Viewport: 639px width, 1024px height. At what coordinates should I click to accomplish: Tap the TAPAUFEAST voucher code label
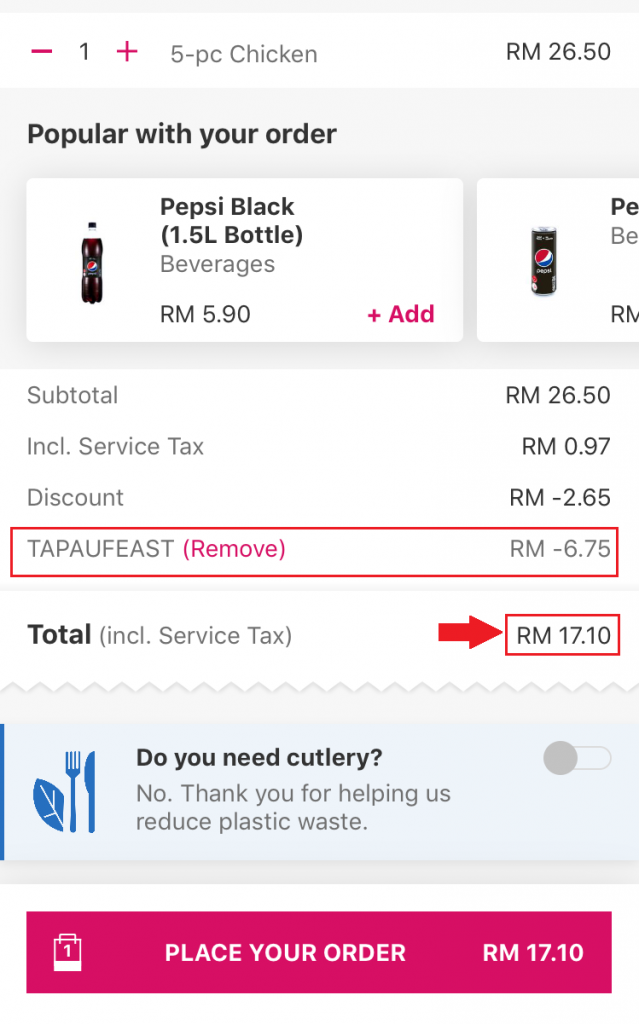pos(100,549)
